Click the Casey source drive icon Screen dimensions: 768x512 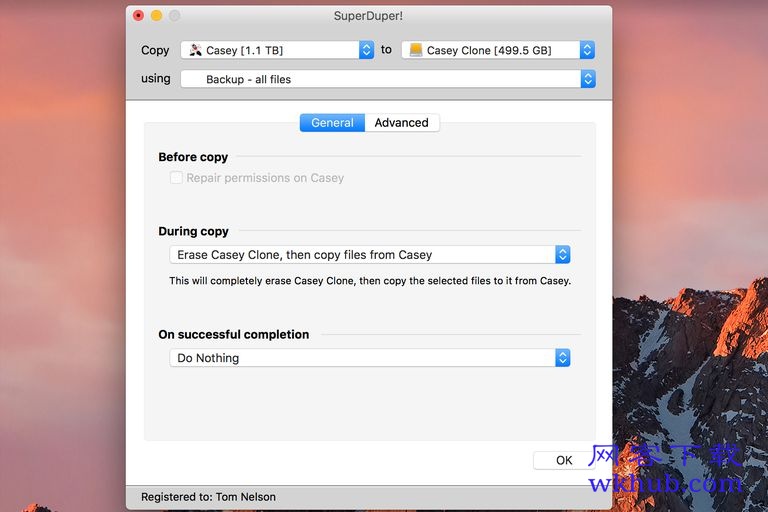click(195, 50)
